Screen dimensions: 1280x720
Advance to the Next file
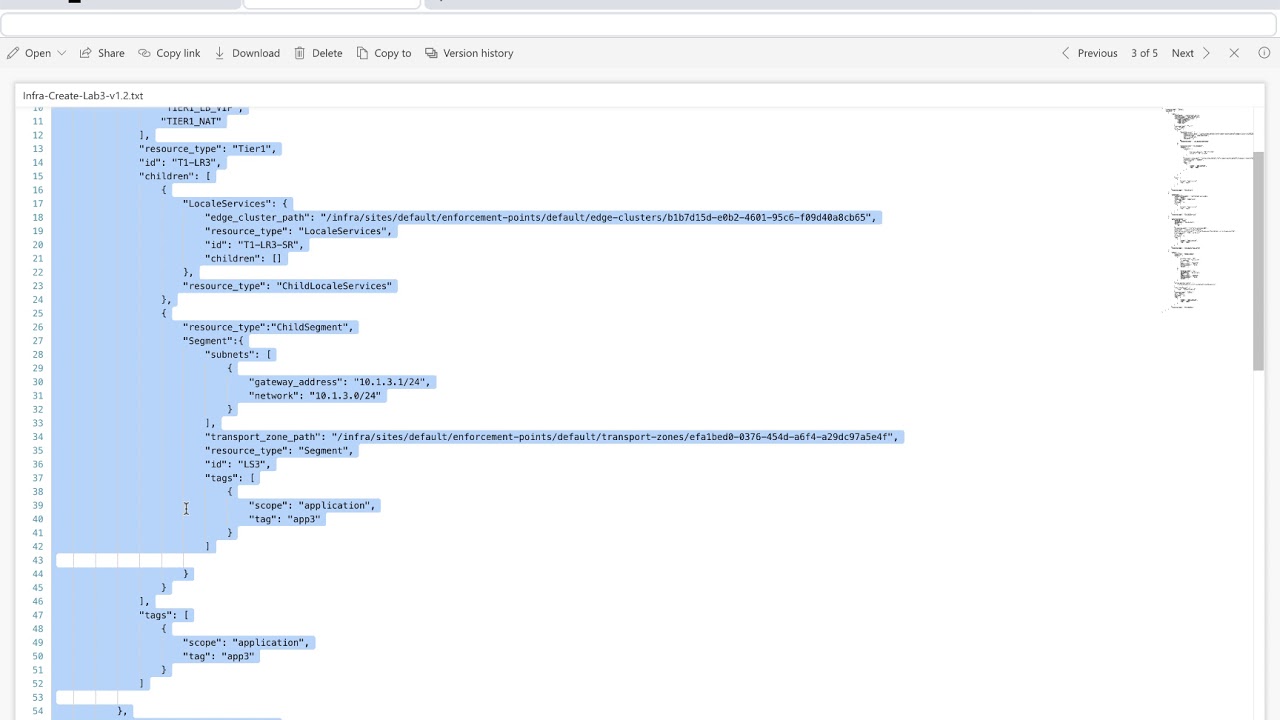[1191, 53]
